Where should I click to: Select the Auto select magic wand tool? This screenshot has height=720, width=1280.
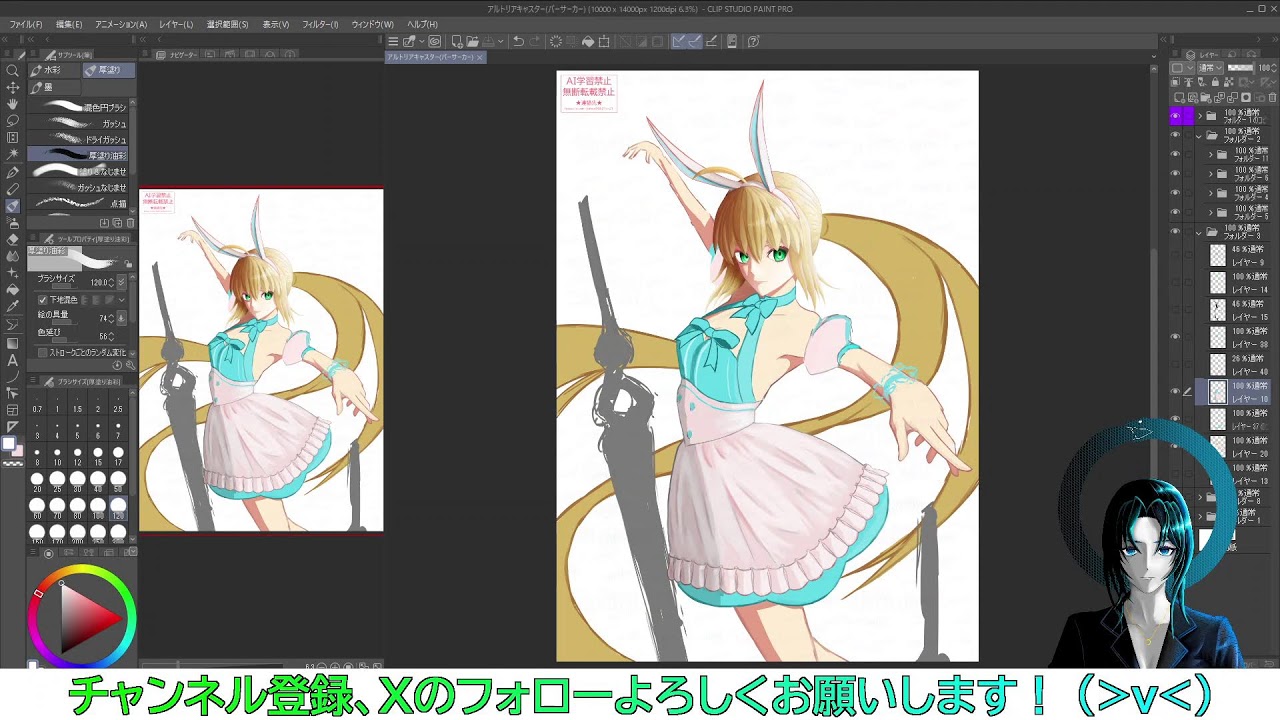pyautogui.click(x=12, y=154)
